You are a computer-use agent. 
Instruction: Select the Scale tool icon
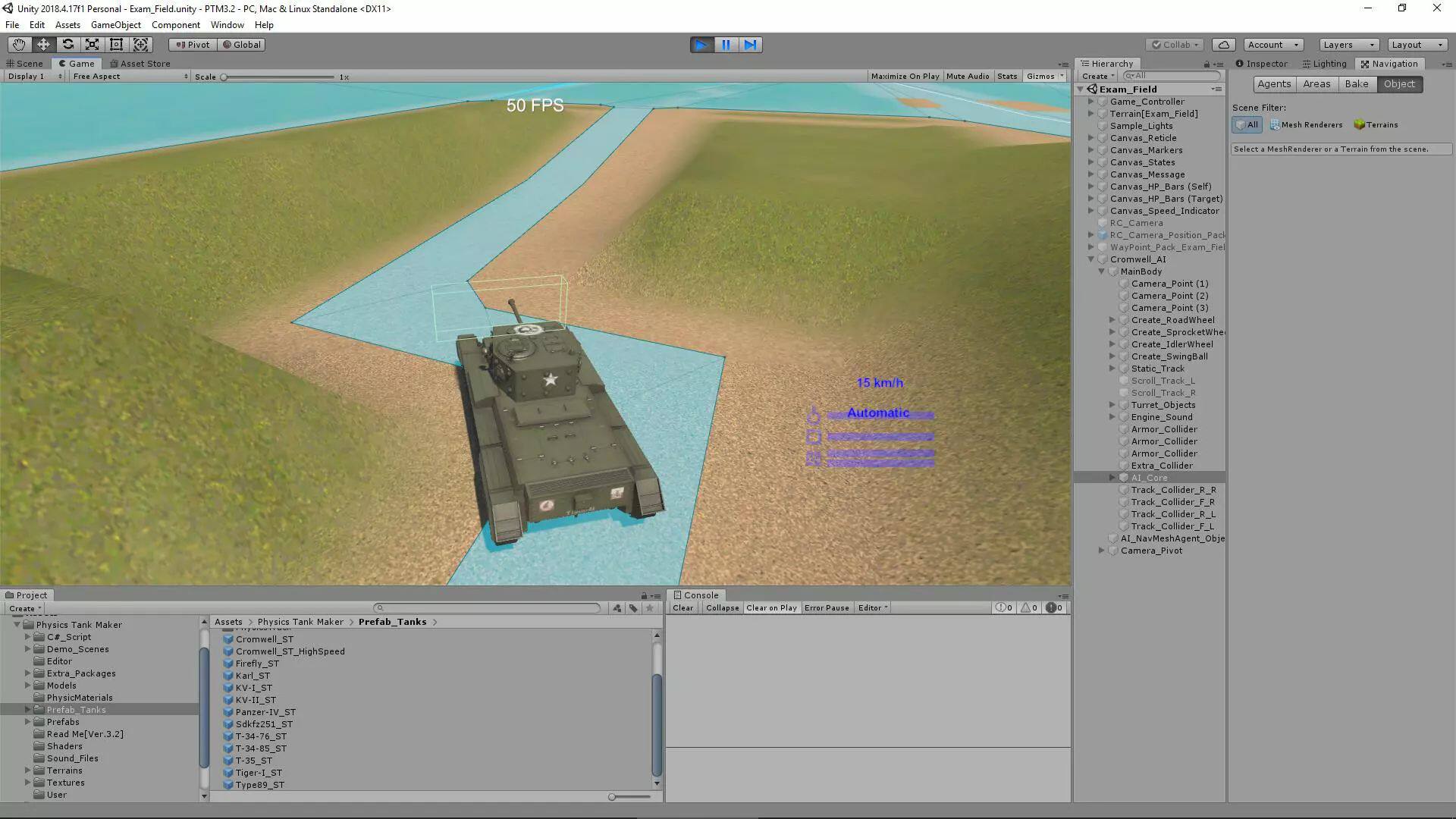(92, 45)
